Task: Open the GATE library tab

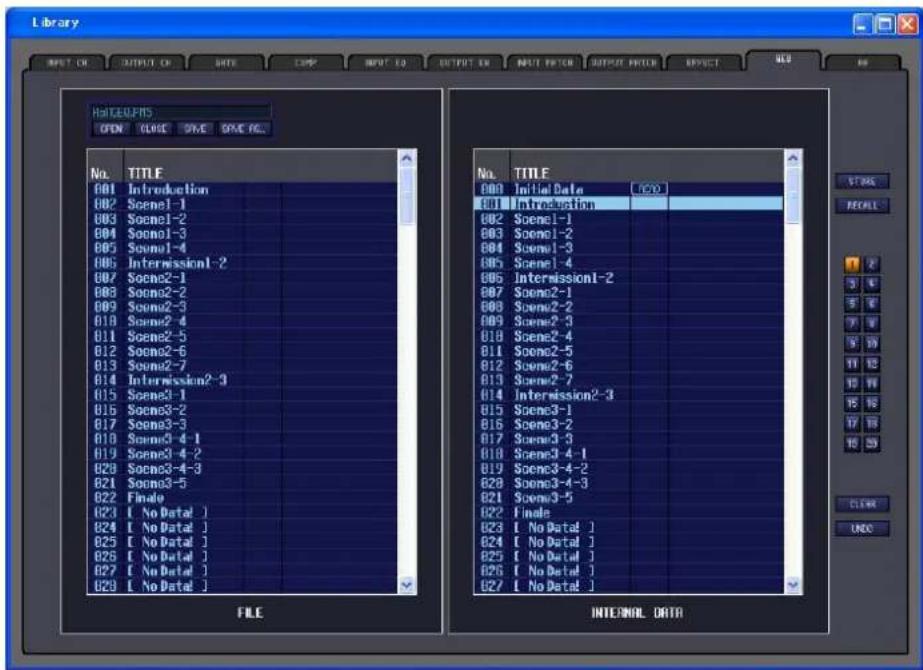Action: (226, 63)
